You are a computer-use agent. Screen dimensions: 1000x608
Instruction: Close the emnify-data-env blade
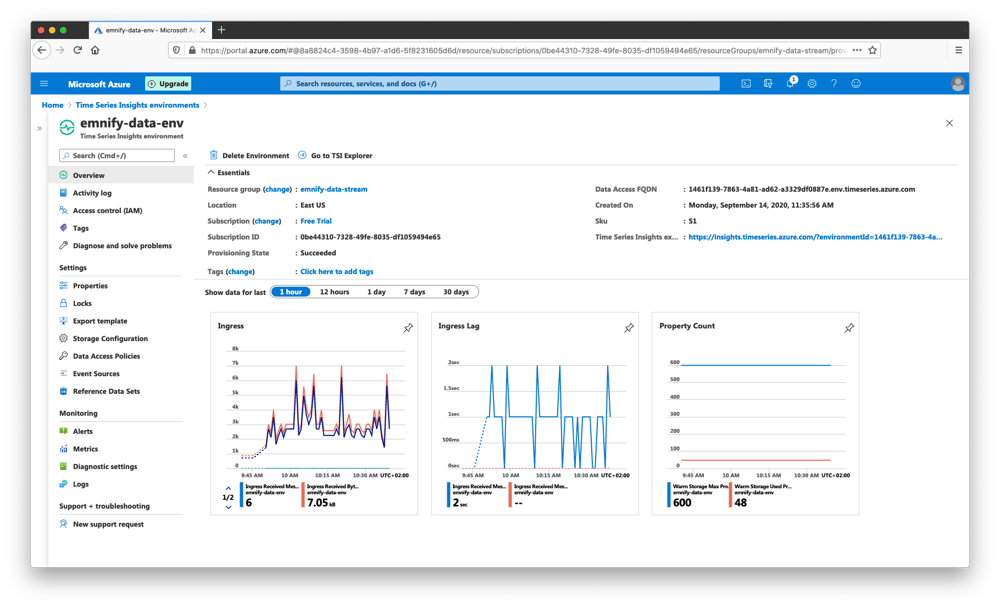click(949, 123)
